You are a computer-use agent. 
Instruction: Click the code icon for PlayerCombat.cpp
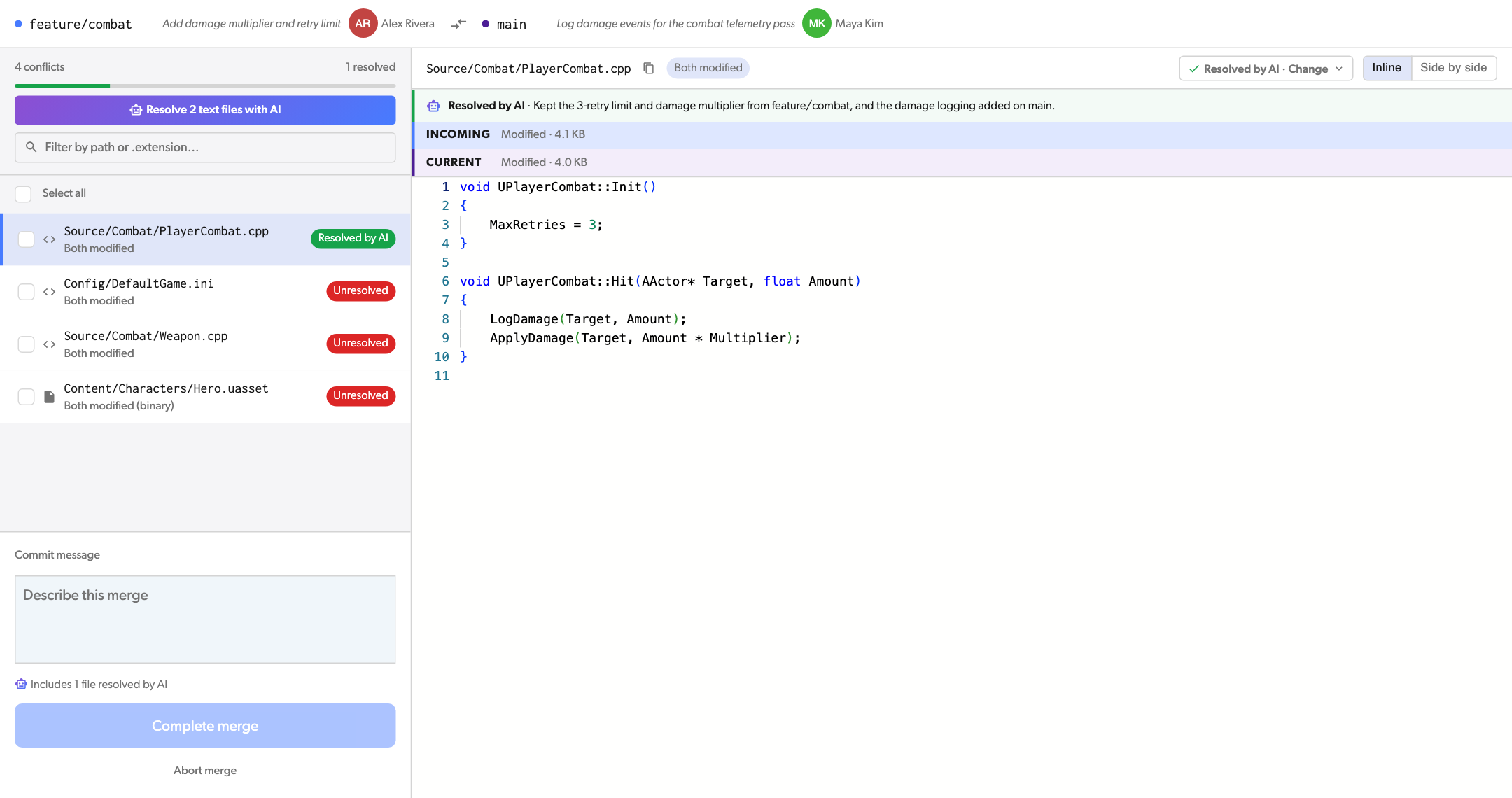[x=49, y=239]
